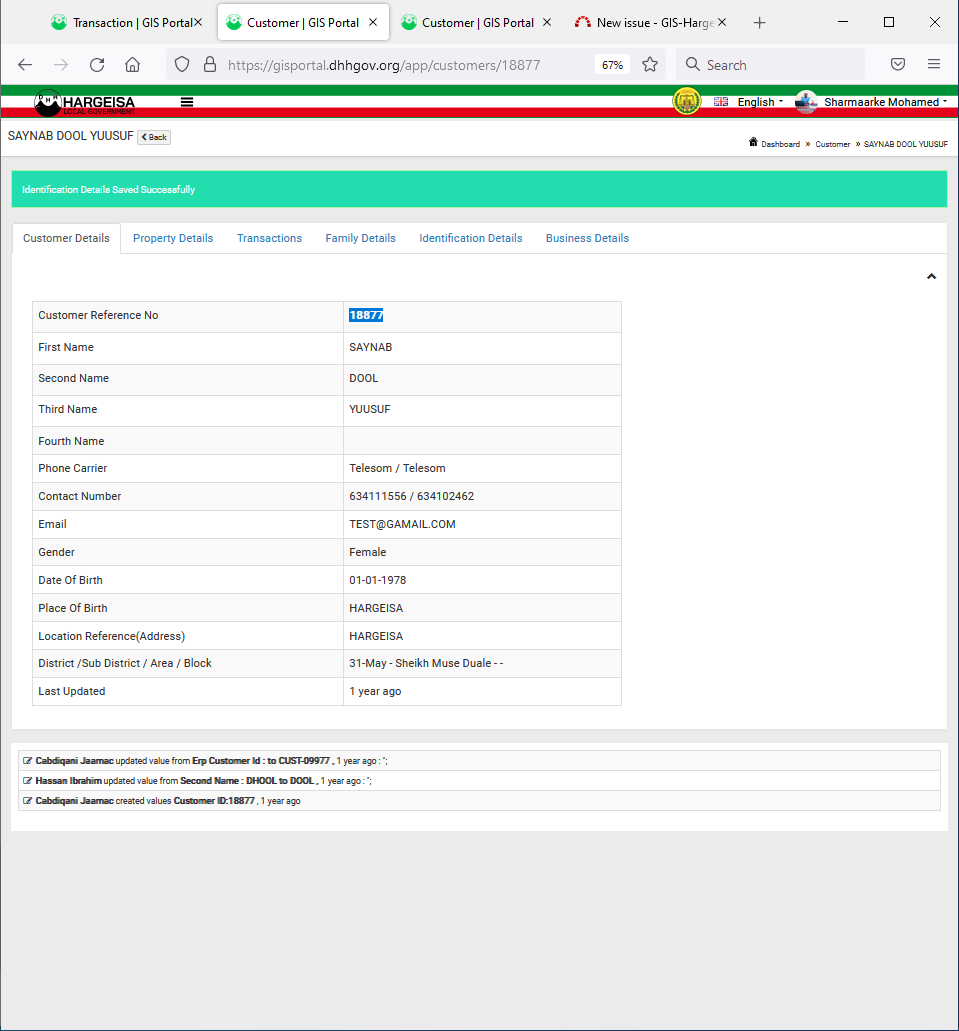The width and height of the screenshot is (959, 1031).
Task: Toggle sidebar with hamburger menu icon
Action: (187, 102)
